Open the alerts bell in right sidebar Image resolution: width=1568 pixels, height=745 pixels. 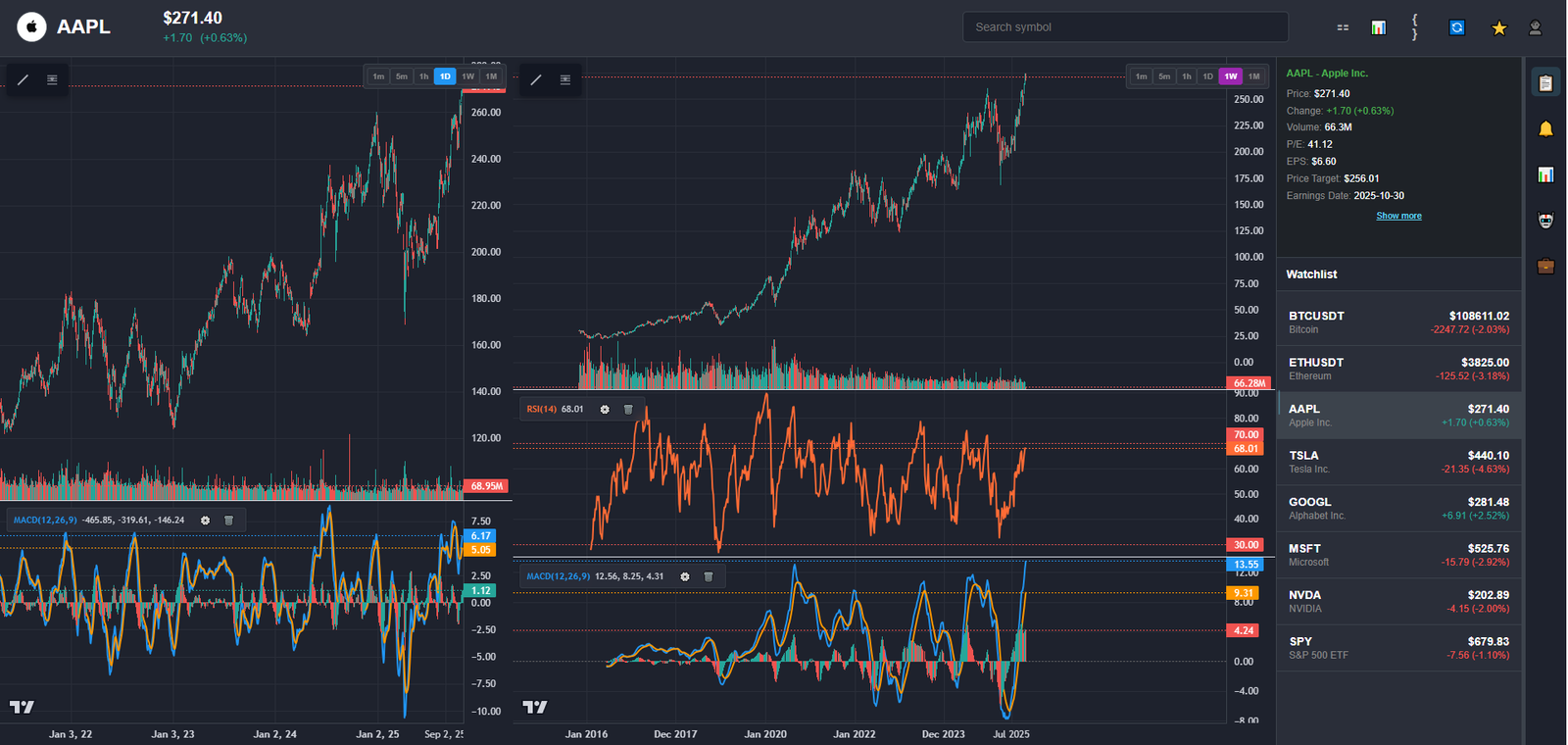(x=1545, y=129)
